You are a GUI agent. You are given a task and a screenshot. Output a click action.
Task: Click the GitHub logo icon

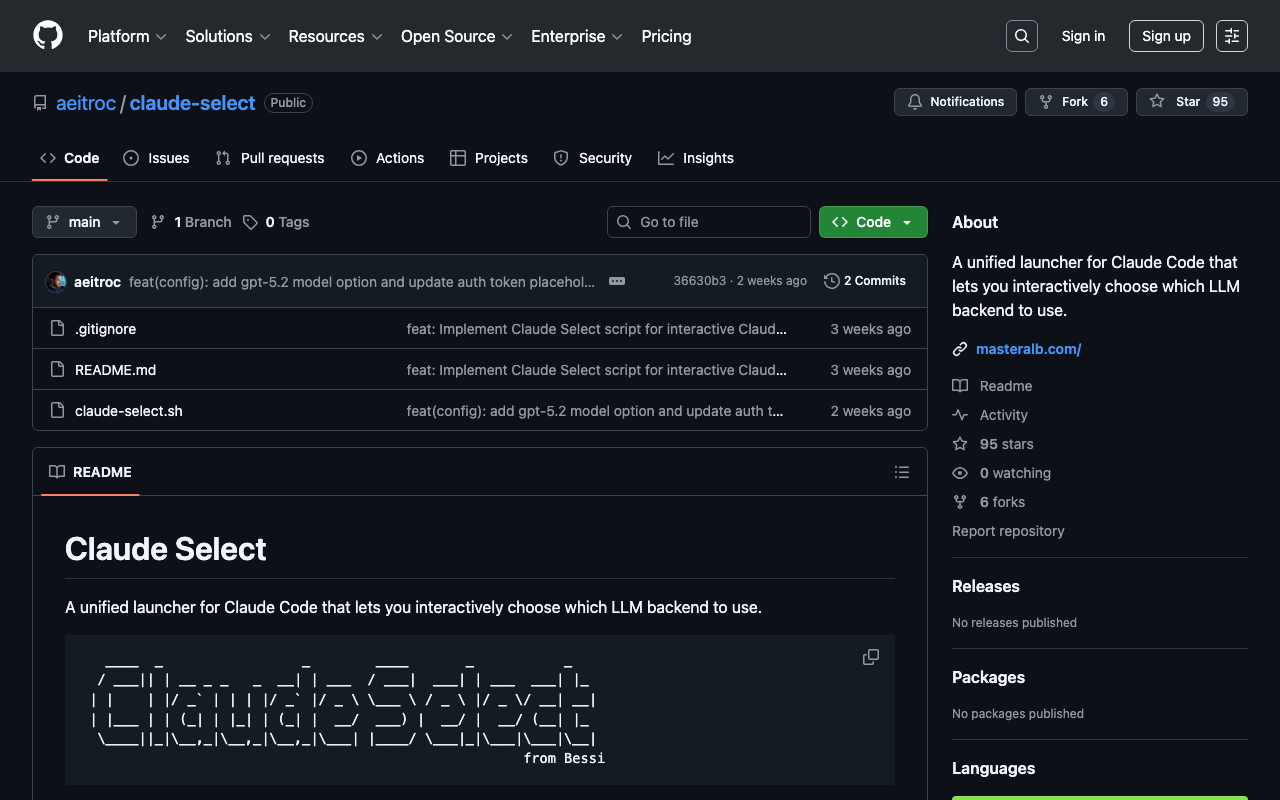48,36
